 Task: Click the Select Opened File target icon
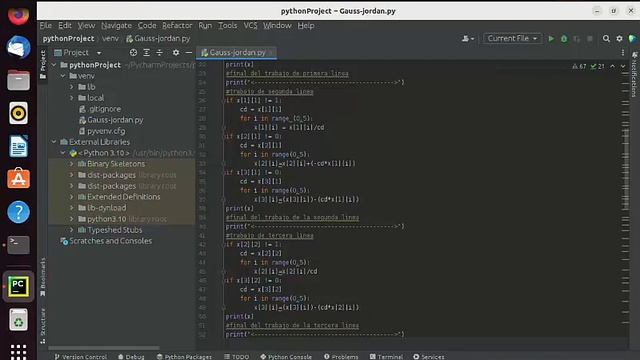click(133, 53)
